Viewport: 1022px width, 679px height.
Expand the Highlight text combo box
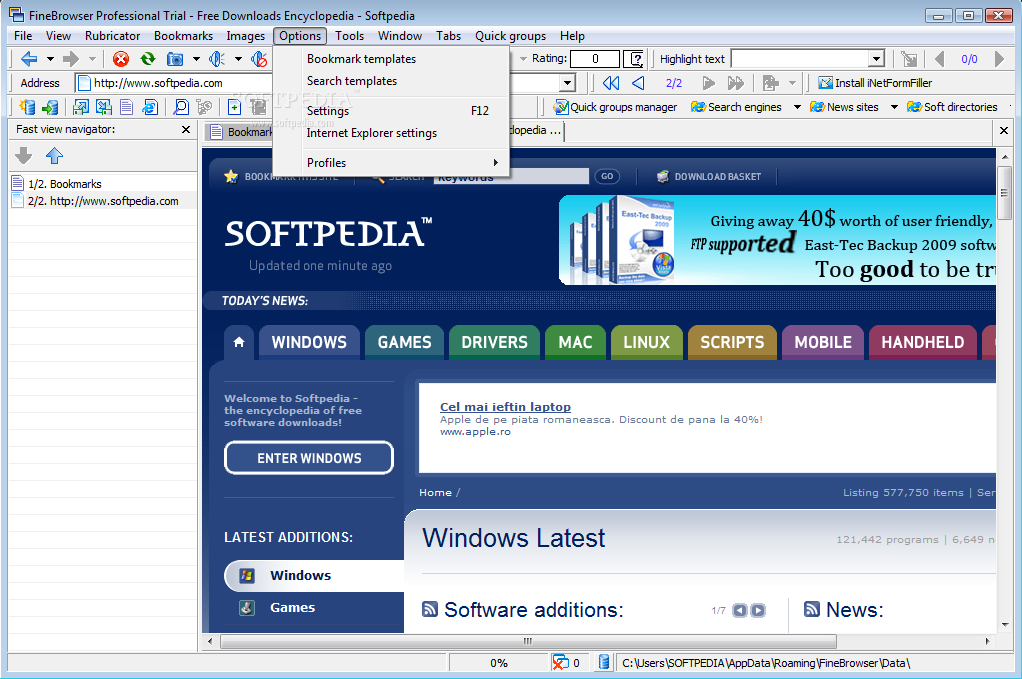click(x=876, y=59)
